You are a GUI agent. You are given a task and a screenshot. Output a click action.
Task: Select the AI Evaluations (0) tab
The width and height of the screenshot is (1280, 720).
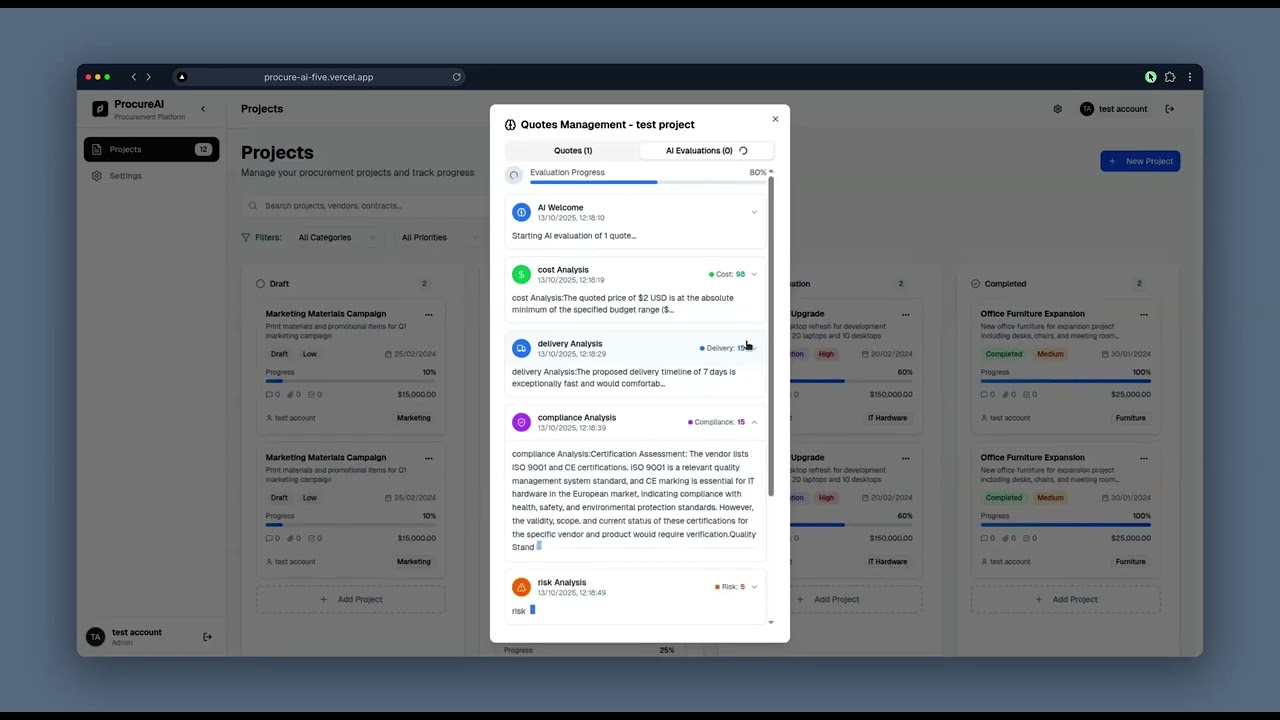pyautogui.click(x=706, y=151)
